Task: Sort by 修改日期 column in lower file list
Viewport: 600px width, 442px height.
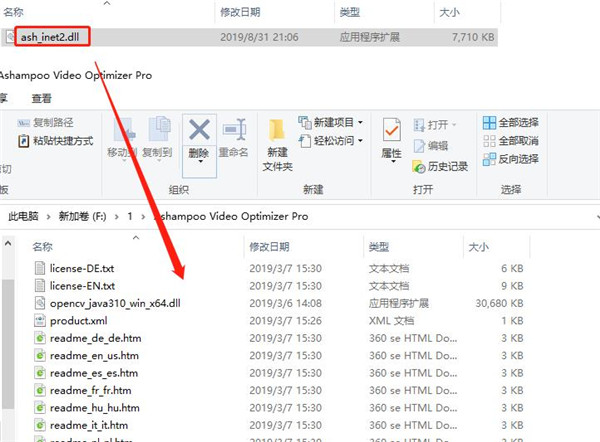Action: (269, 247)
